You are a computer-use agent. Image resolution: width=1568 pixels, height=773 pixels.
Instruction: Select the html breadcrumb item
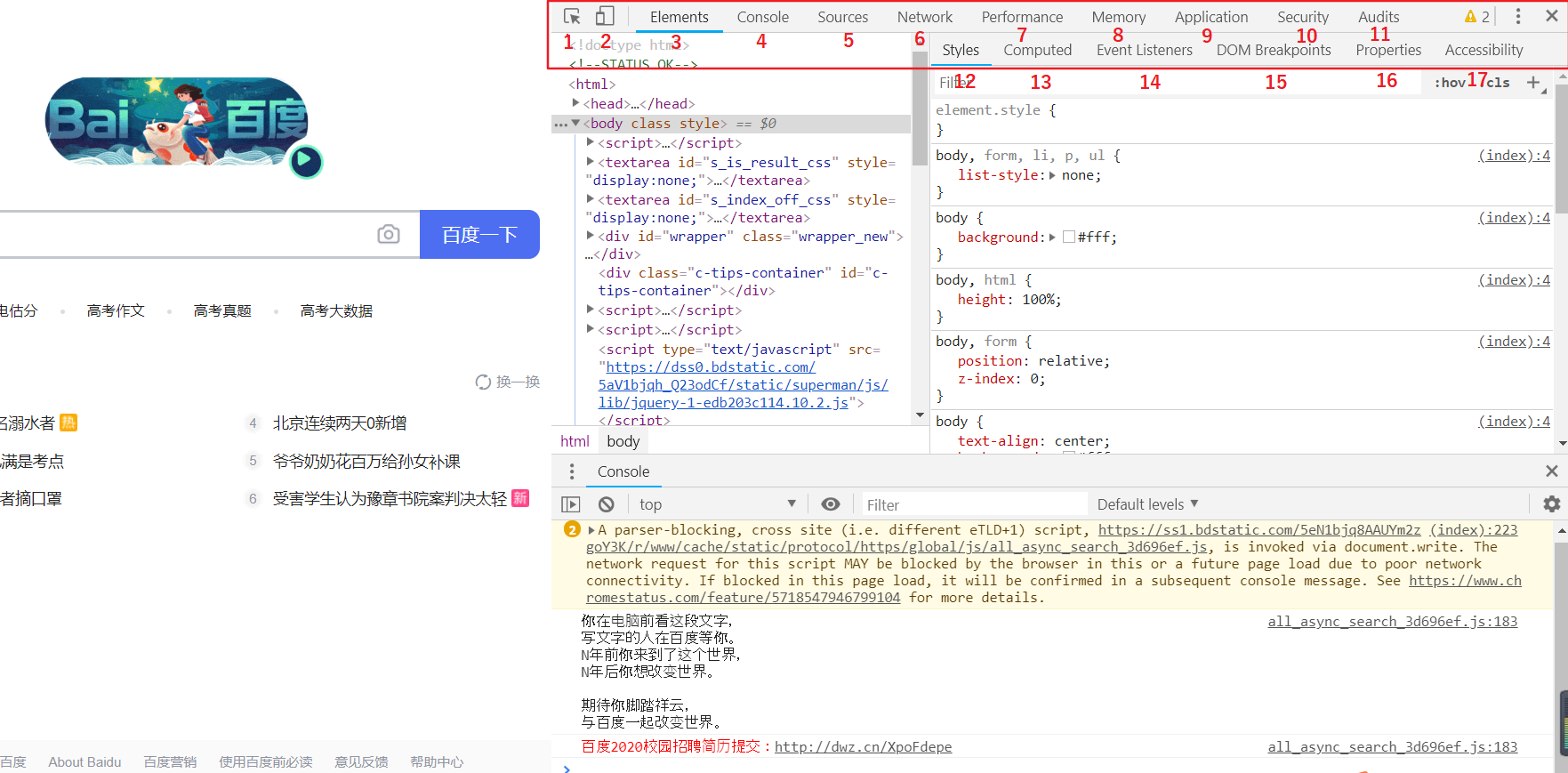click(x=575, y=441)
